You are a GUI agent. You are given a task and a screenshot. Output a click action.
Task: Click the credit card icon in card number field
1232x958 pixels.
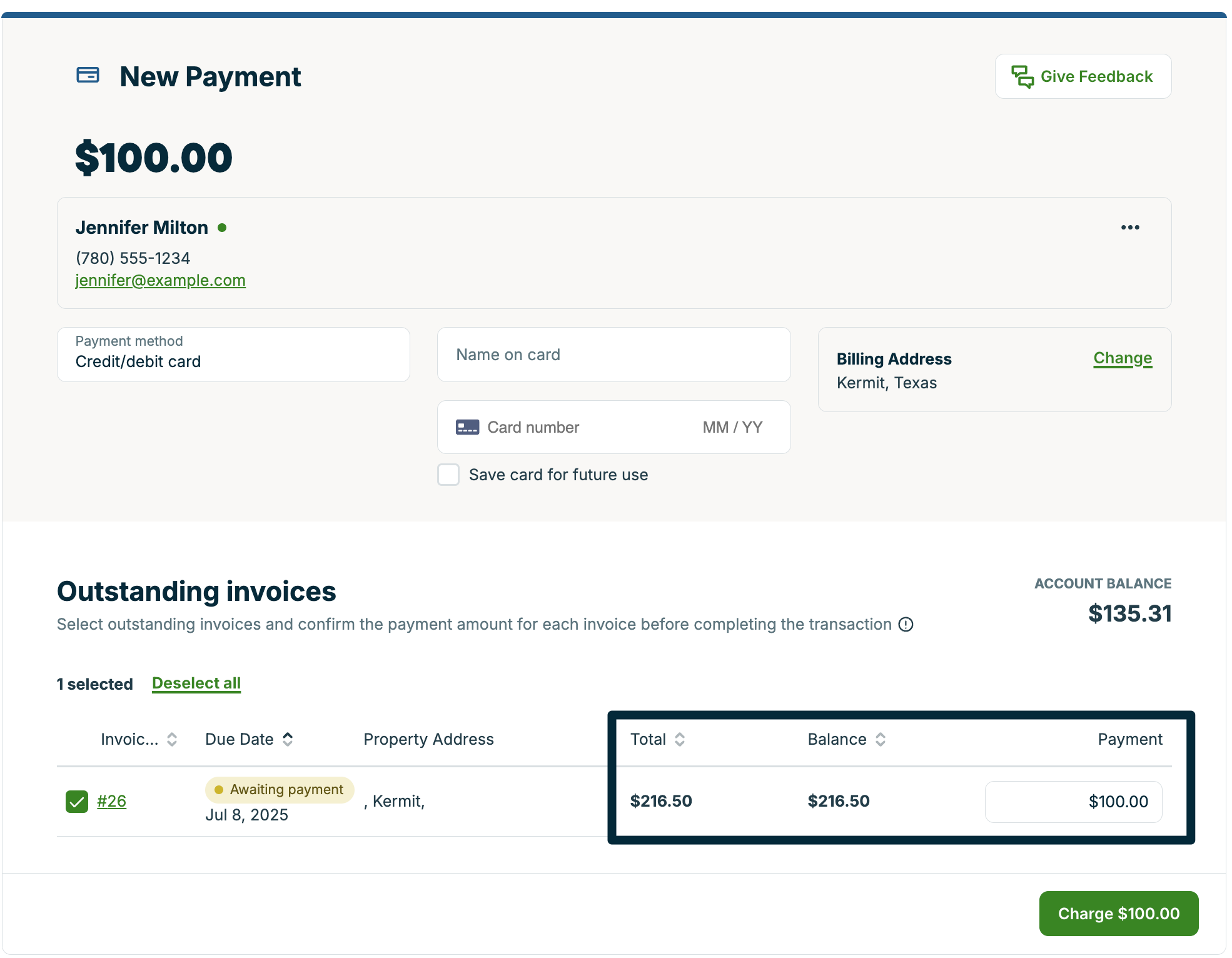467,427
